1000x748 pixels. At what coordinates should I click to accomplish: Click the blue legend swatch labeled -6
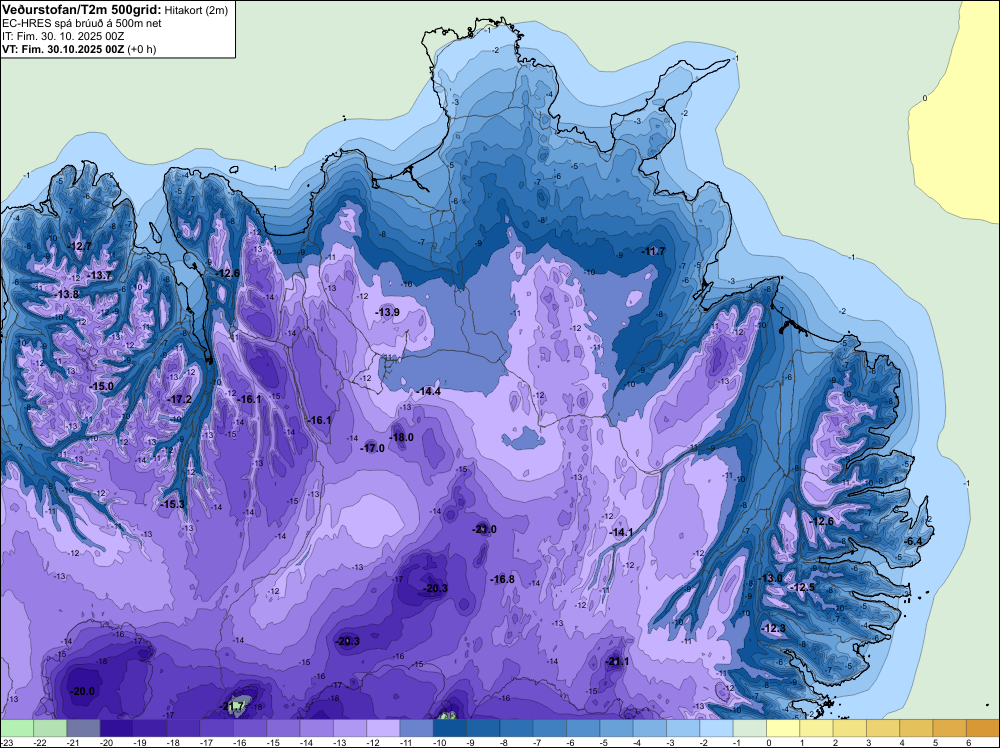pos(583,728)
